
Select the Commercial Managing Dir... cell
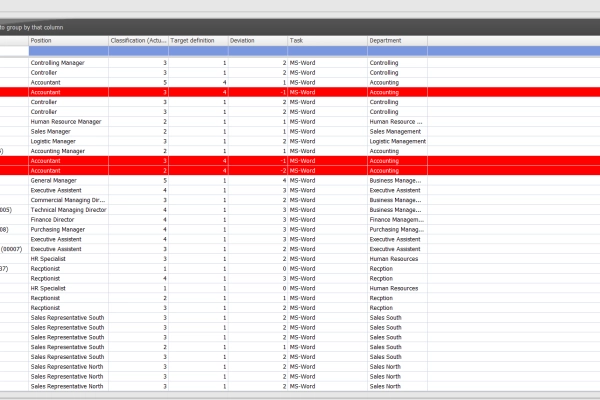(68, 200)
